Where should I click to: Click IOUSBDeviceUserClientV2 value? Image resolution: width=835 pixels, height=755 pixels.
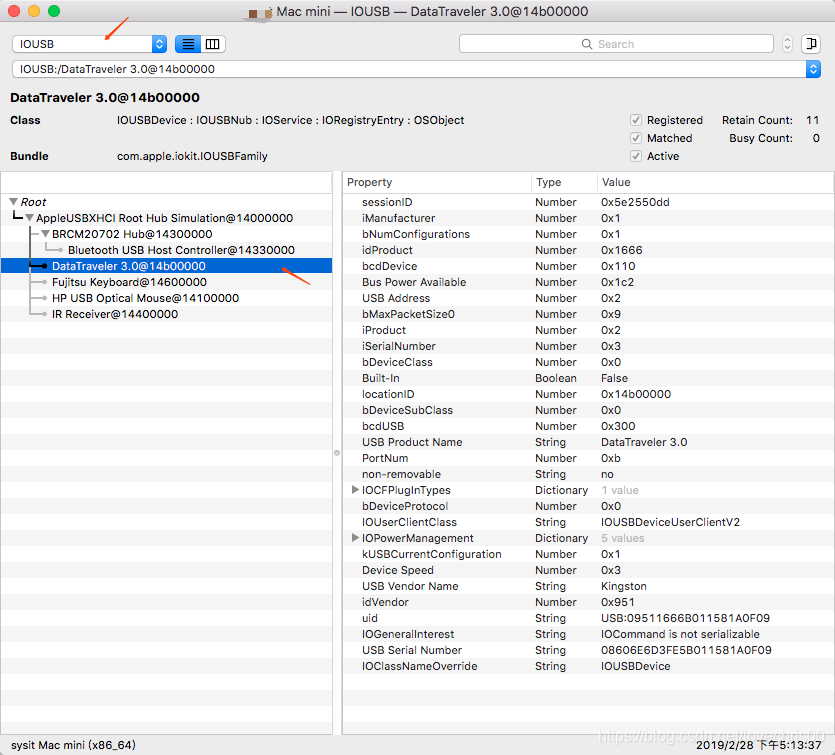(x=670, y=522)
